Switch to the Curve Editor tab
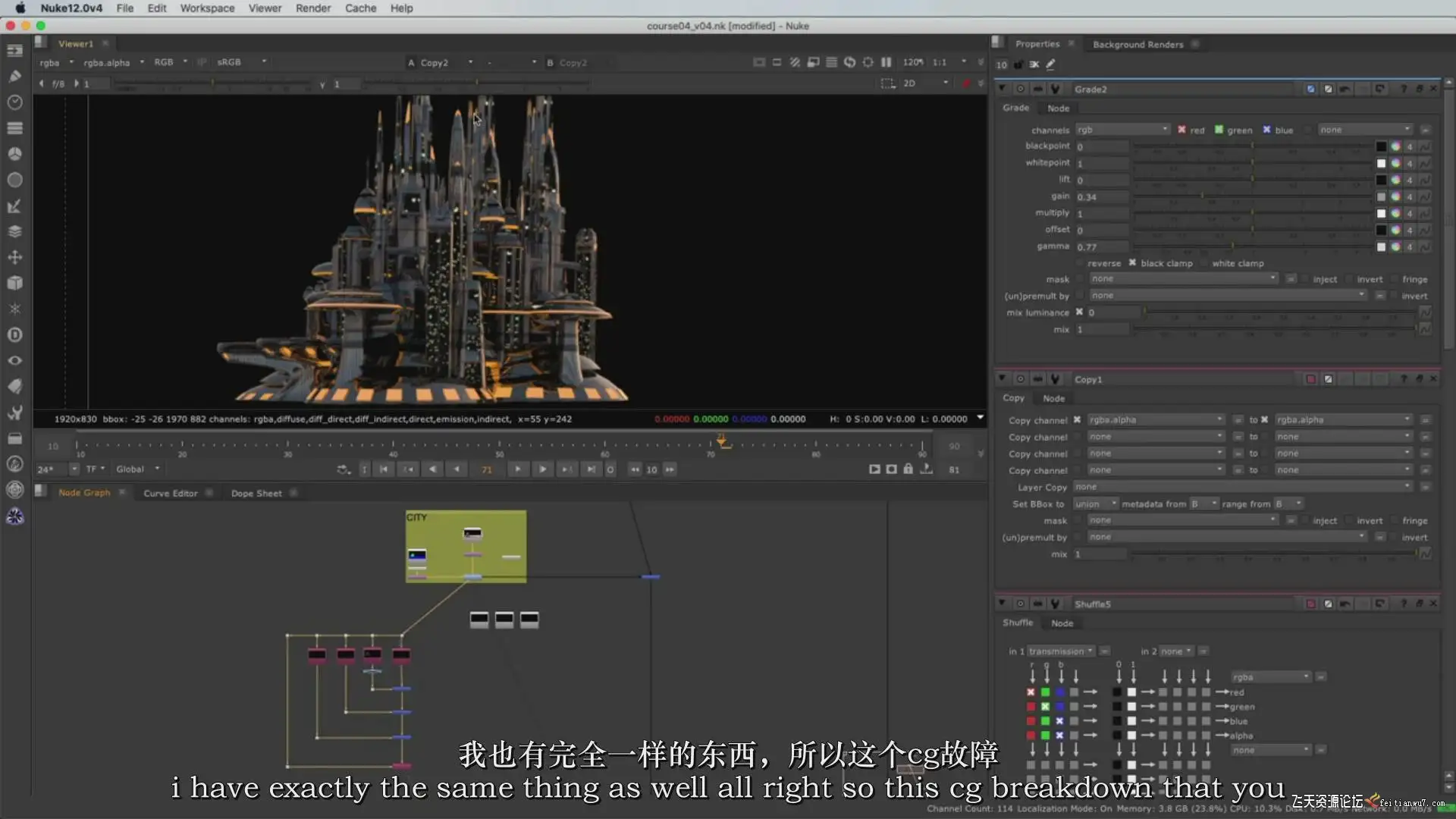This screenshot has height=819, width=1456. [170, 493]
